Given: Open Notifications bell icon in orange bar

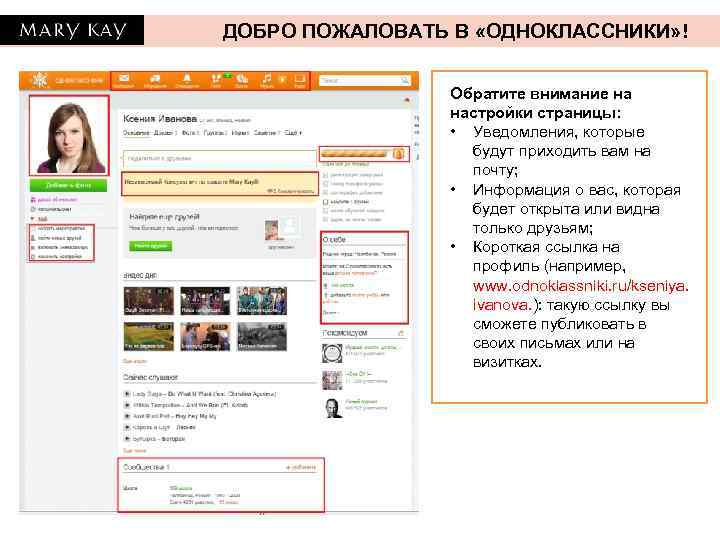Looking at the screenshot, I should pos(186,78).
